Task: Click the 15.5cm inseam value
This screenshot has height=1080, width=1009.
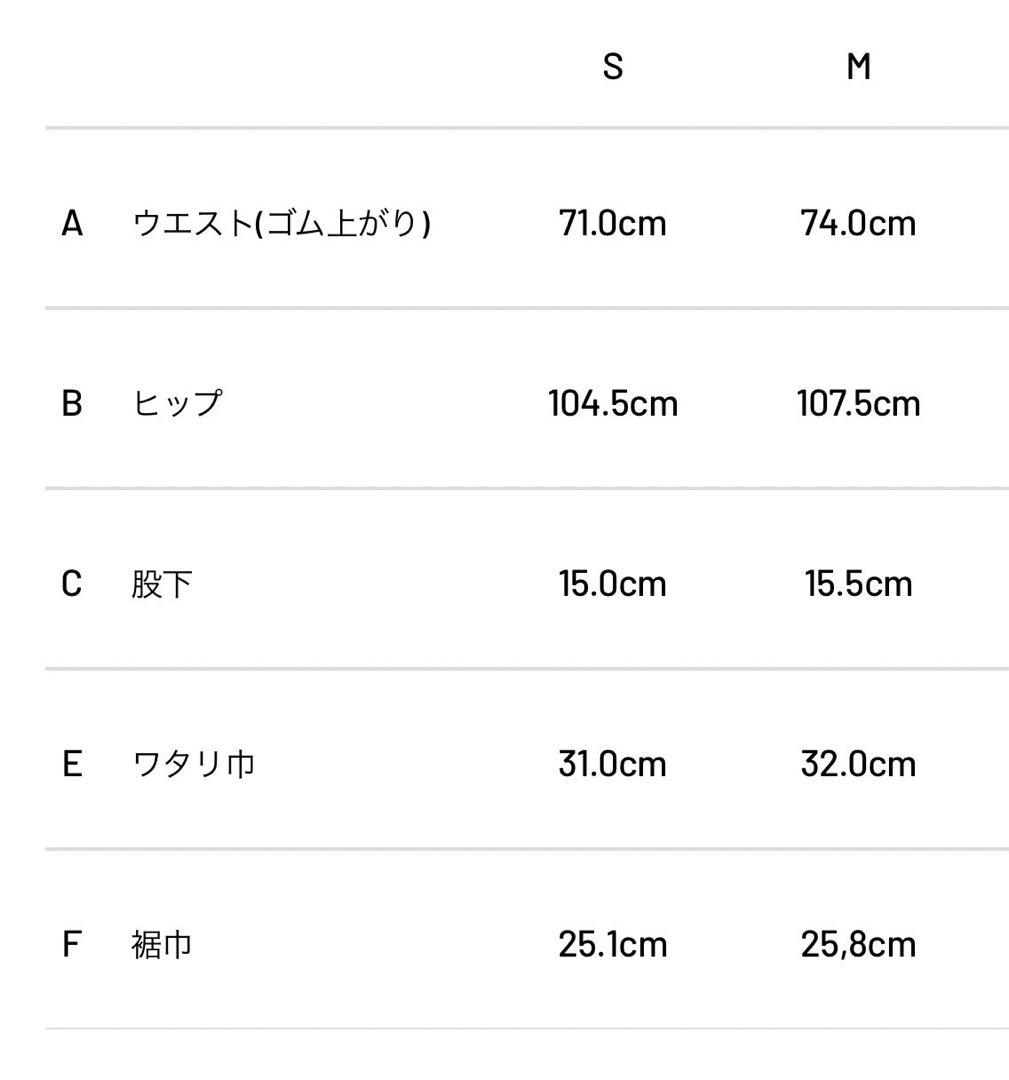Action: pos(858,584)
